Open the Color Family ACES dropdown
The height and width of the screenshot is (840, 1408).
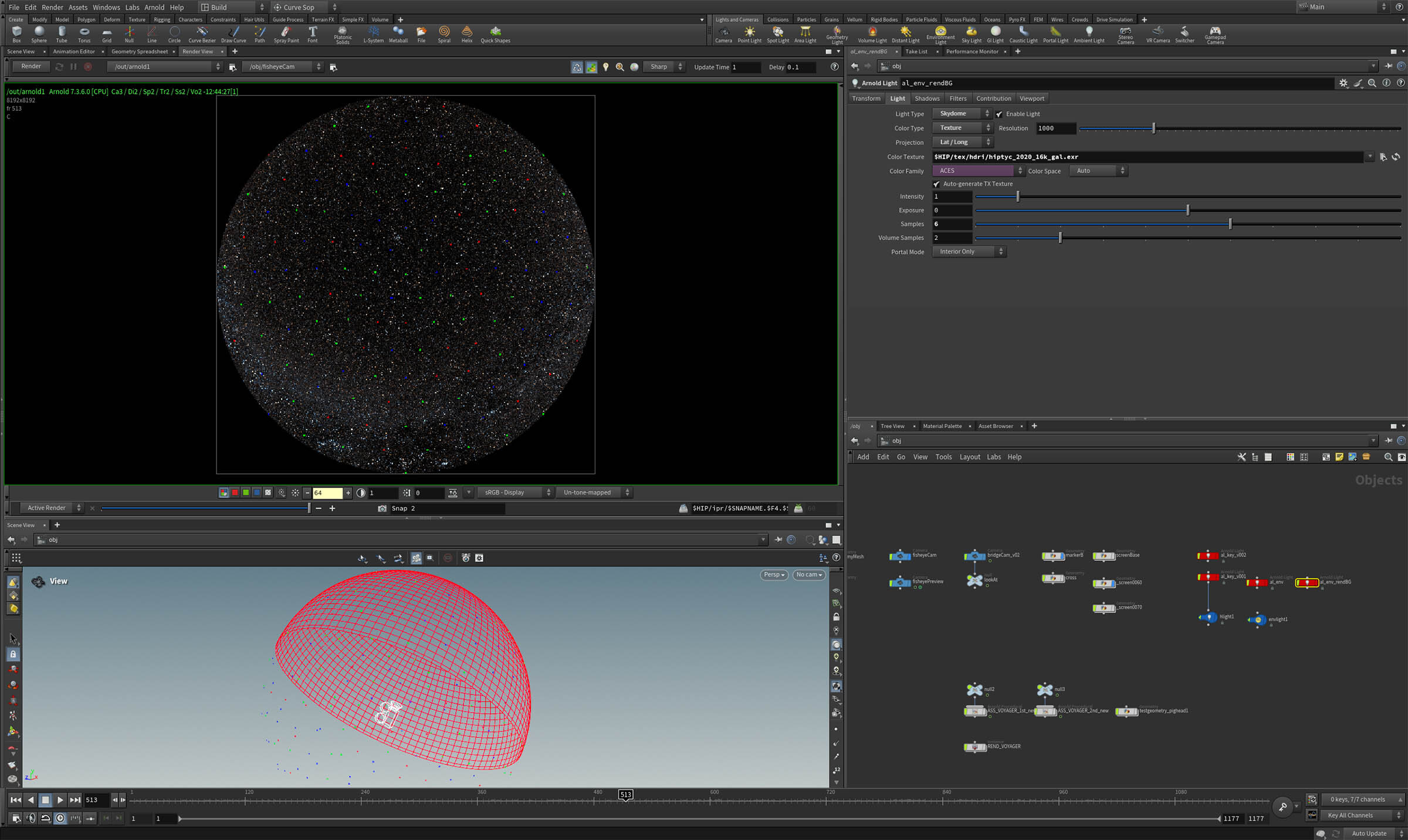pyautogui.click(x=977, y=171)
